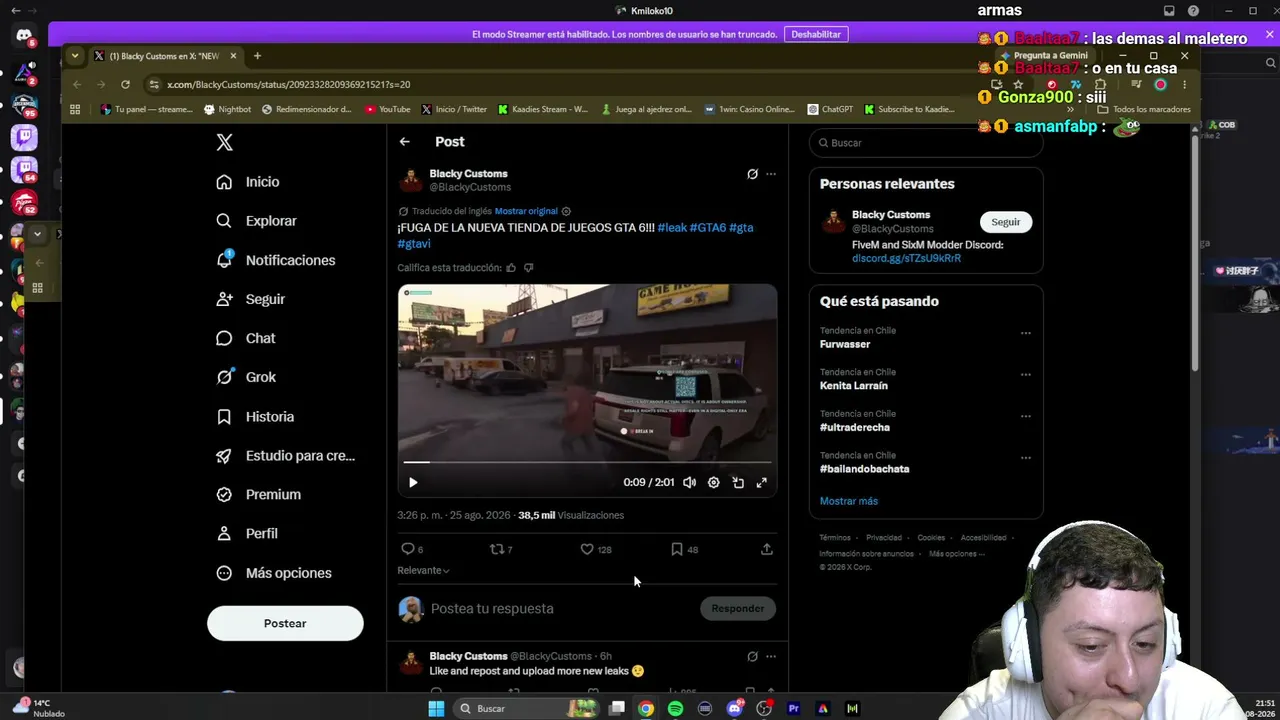Open the main post's more options menu
This screenshot has height=720, width=1280.
[771, 174]
